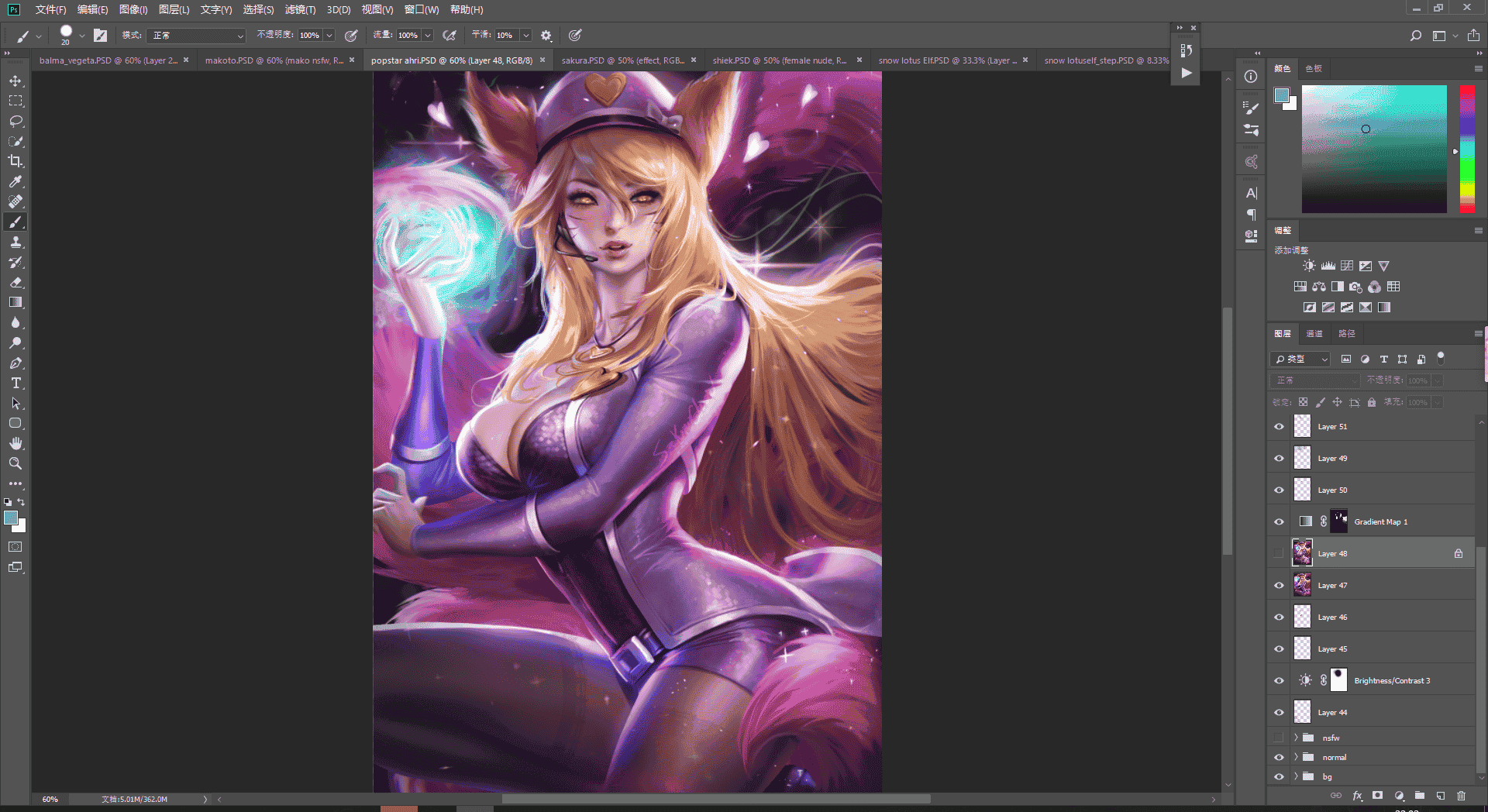The image size is (1488, 812).
Task: Select the Eyedropper tool
Action: pyautogui.click(x=15, y=181)
